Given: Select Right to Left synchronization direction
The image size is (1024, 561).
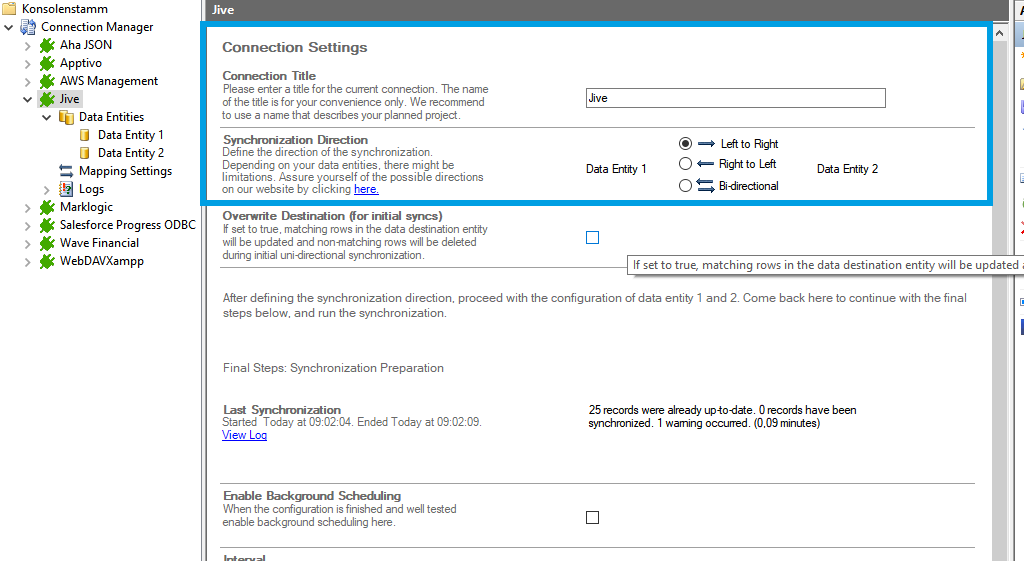Looking at the screenshot, I should point(685,164).
